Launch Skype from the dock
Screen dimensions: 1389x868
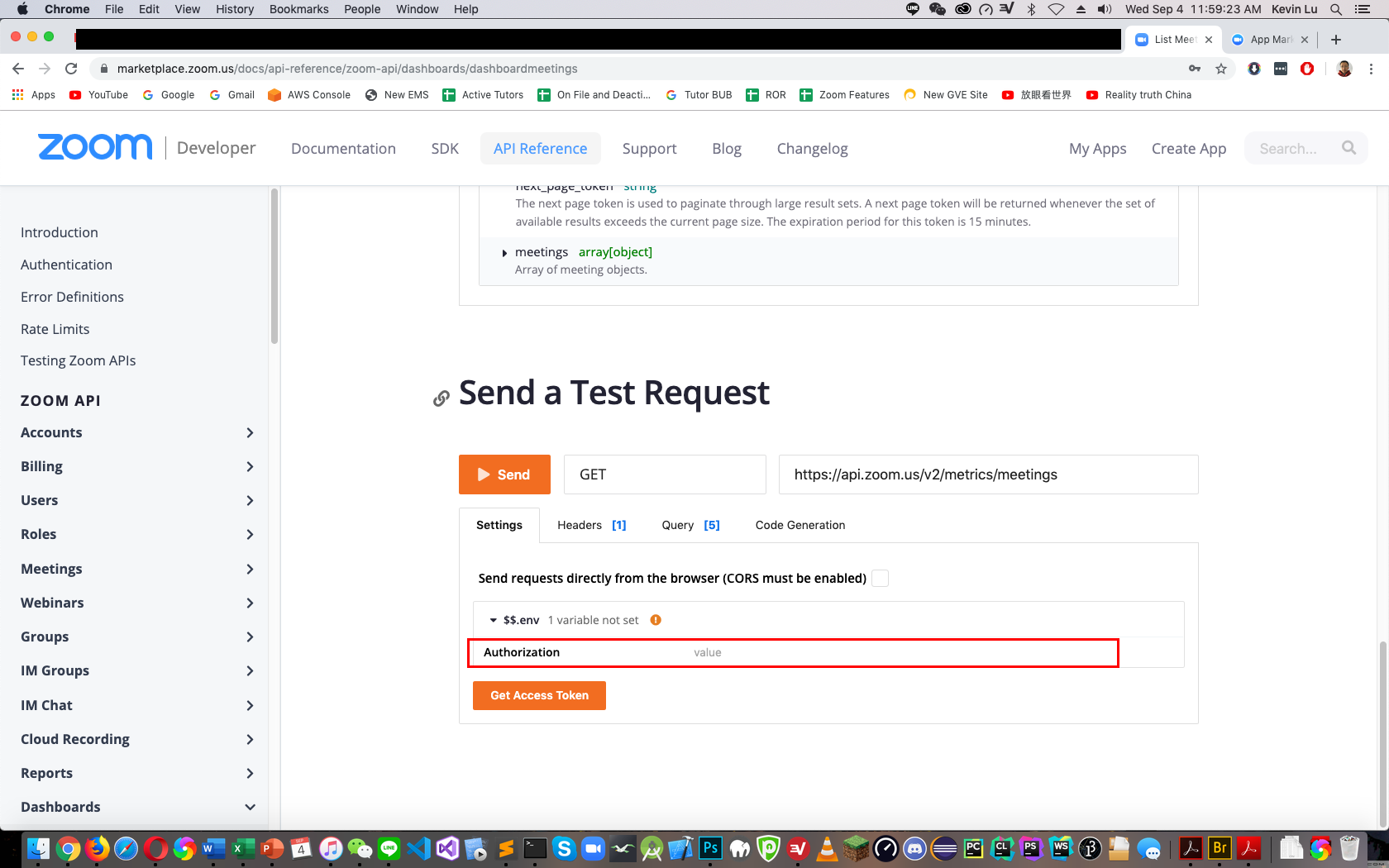point(565,848)
